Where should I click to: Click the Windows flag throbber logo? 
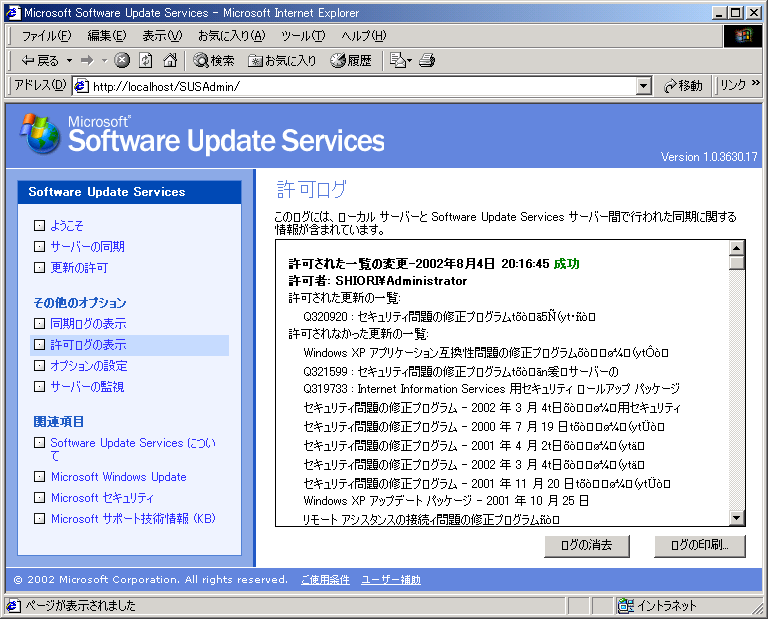(743, 36)
